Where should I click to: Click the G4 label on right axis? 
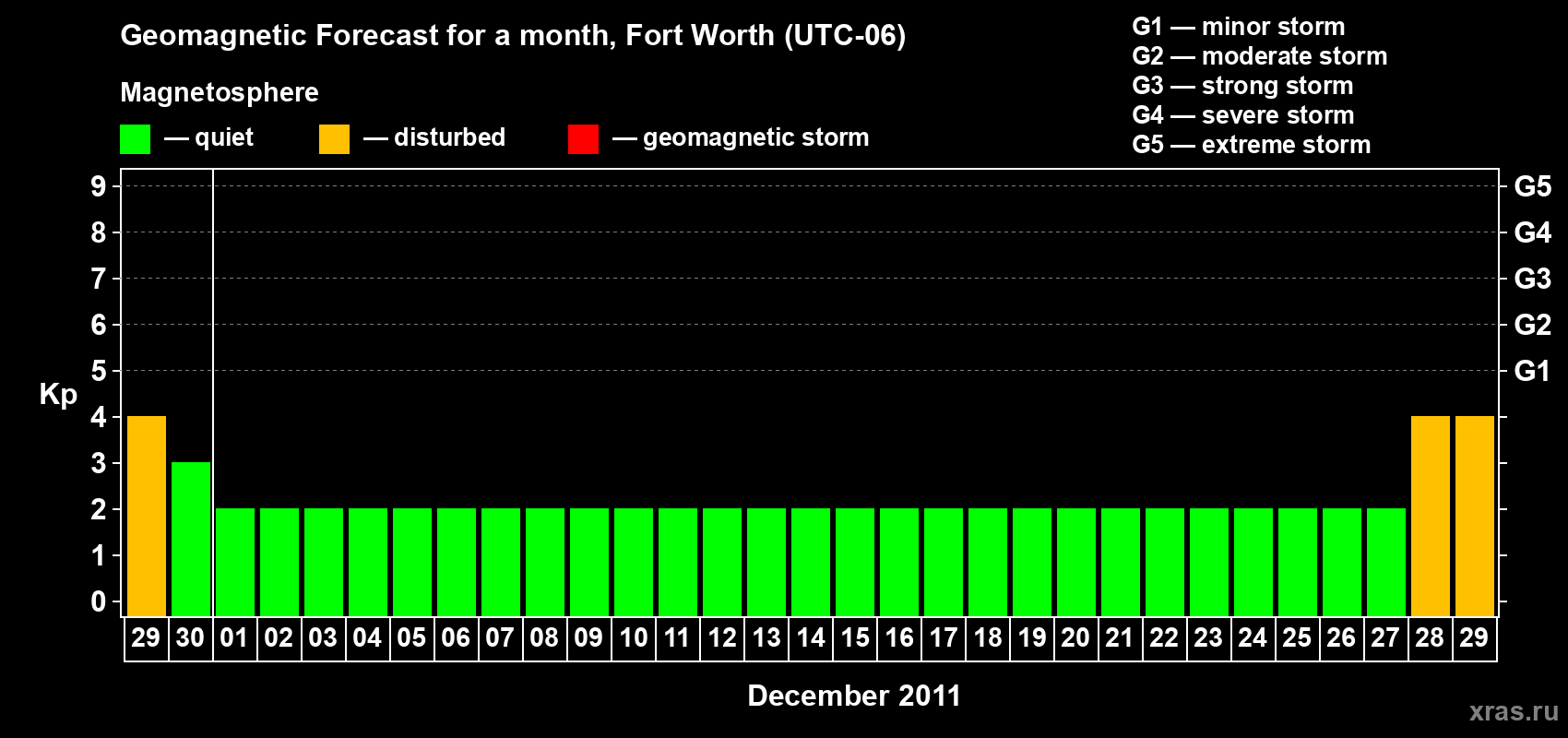coord(1533,232)
